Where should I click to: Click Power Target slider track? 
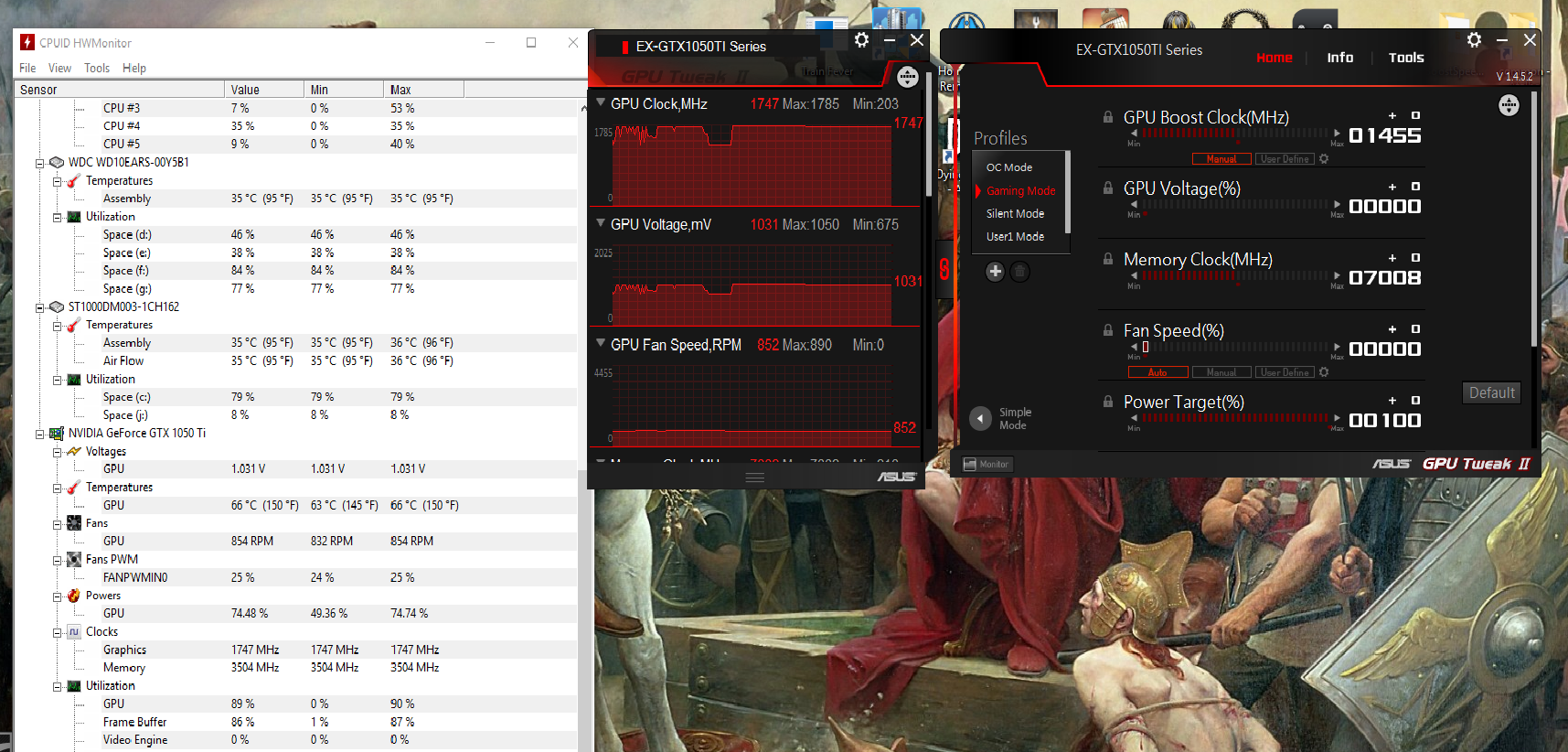[1235, 419]
